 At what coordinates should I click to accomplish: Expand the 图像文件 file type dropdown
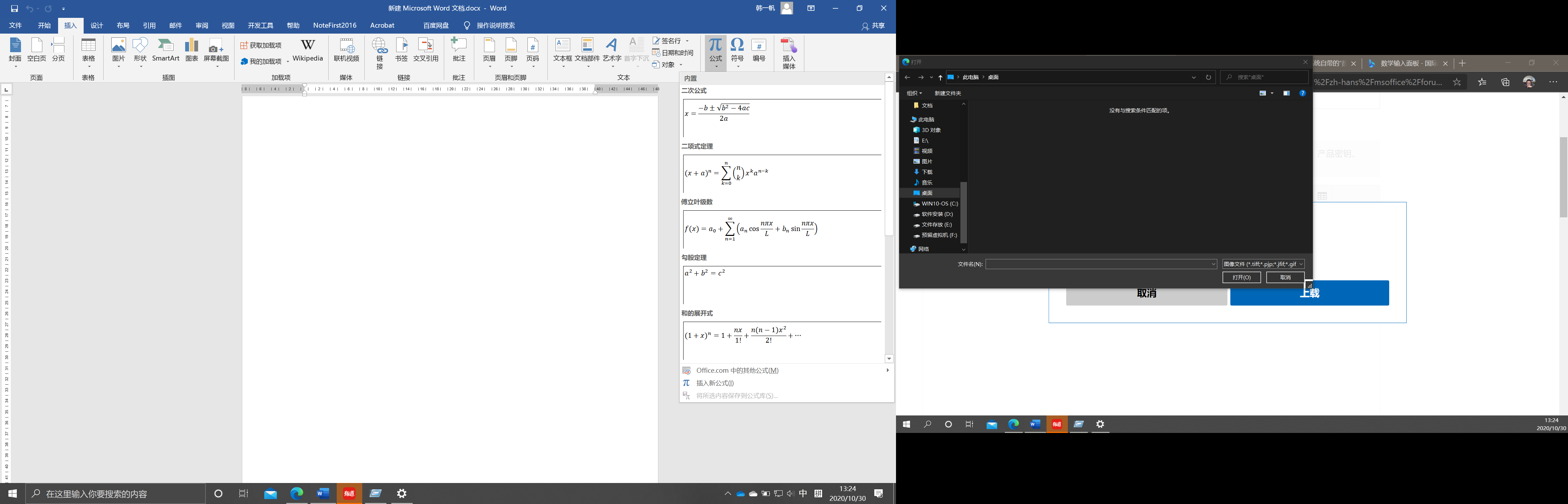click(1263, 264)
